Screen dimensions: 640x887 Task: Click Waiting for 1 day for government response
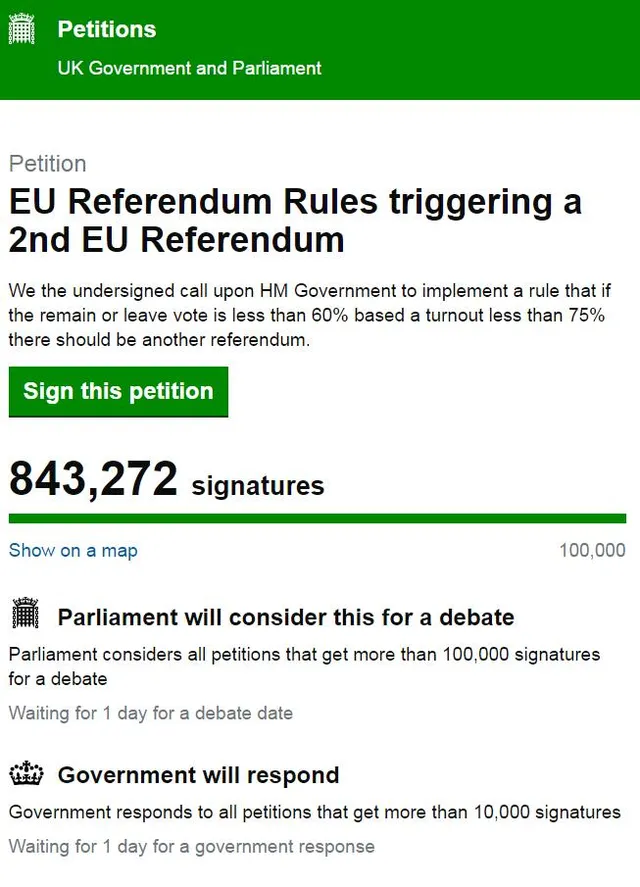point(192,846)
